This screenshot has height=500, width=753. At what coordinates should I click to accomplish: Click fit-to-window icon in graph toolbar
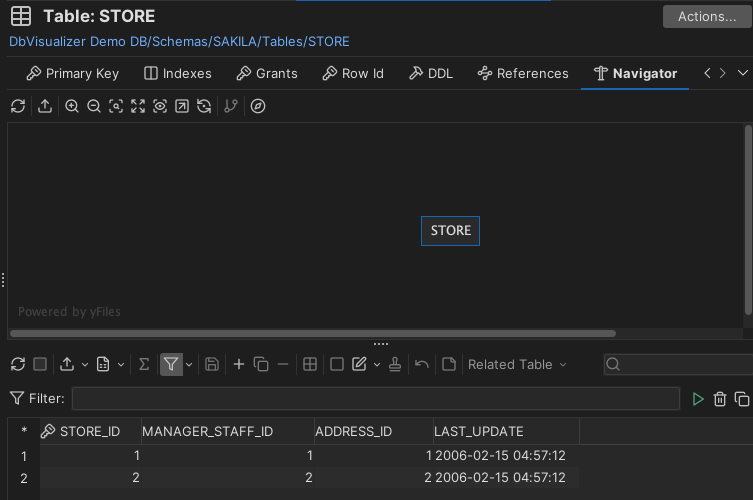point(138,106)
